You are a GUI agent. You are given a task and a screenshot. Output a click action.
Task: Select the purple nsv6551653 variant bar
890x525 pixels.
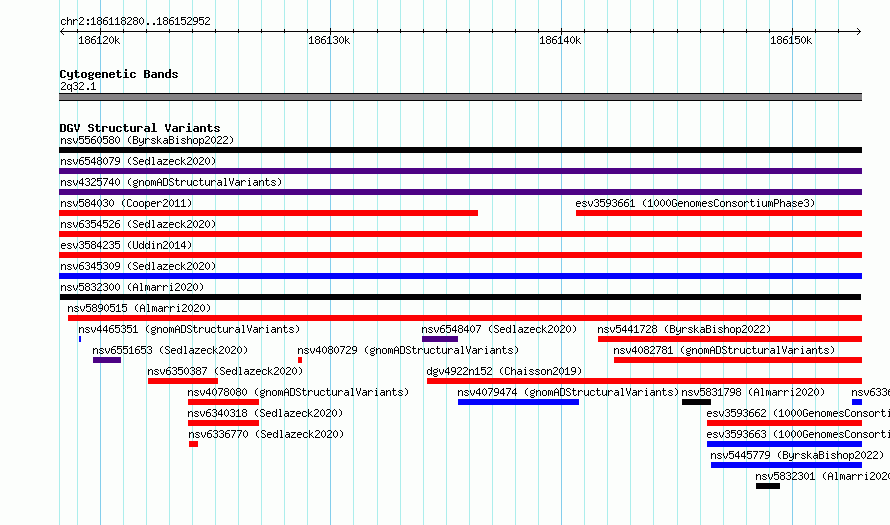pos(107,360)
